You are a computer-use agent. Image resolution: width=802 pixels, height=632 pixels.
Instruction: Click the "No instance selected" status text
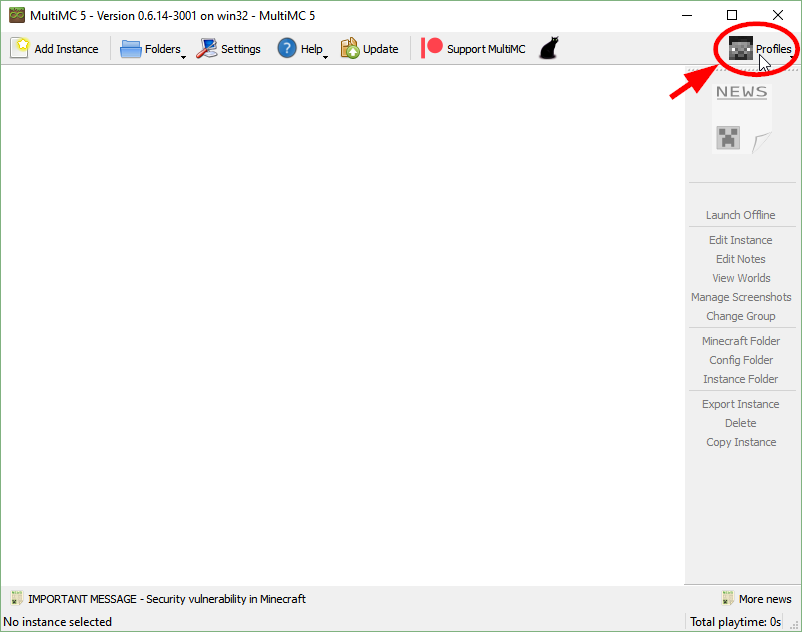[x=57, y=622]
